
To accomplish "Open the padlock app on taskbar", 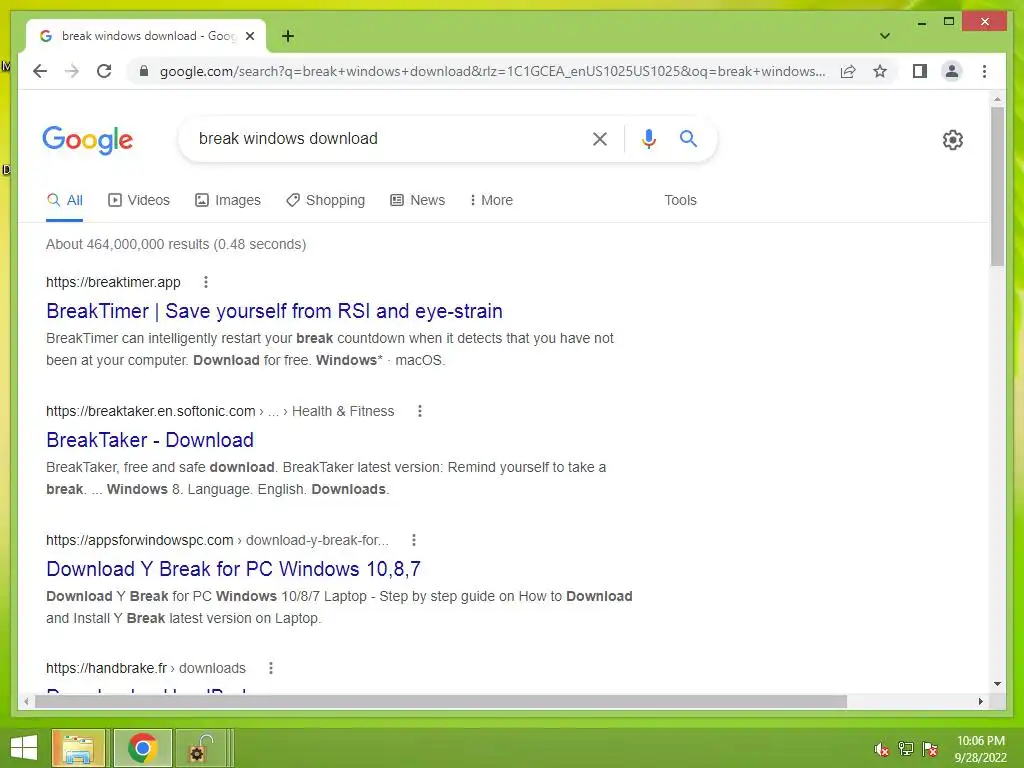I will click(x=203, y=748).
